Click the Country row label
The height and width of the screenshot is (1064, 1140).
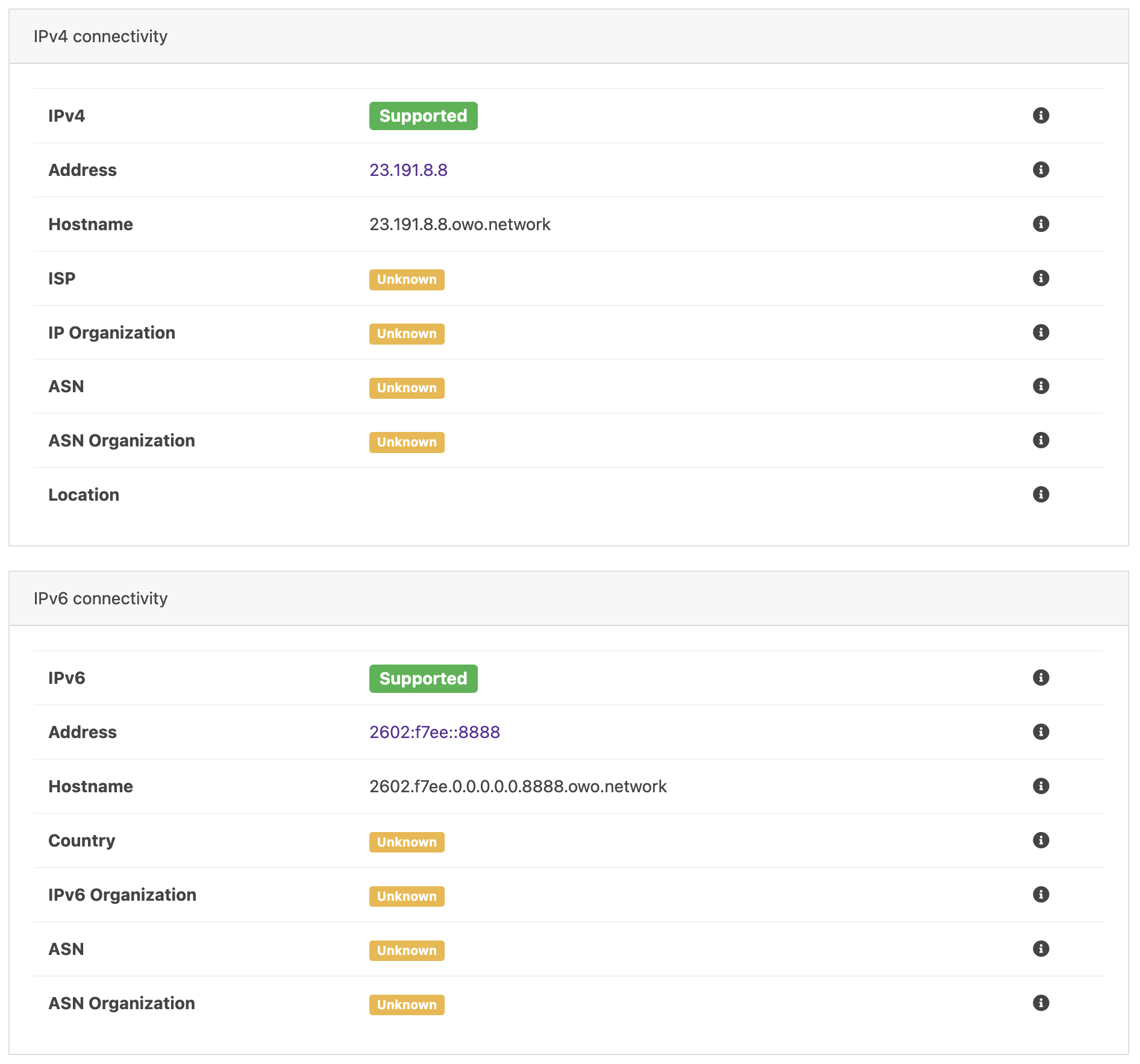pos(81,840)
